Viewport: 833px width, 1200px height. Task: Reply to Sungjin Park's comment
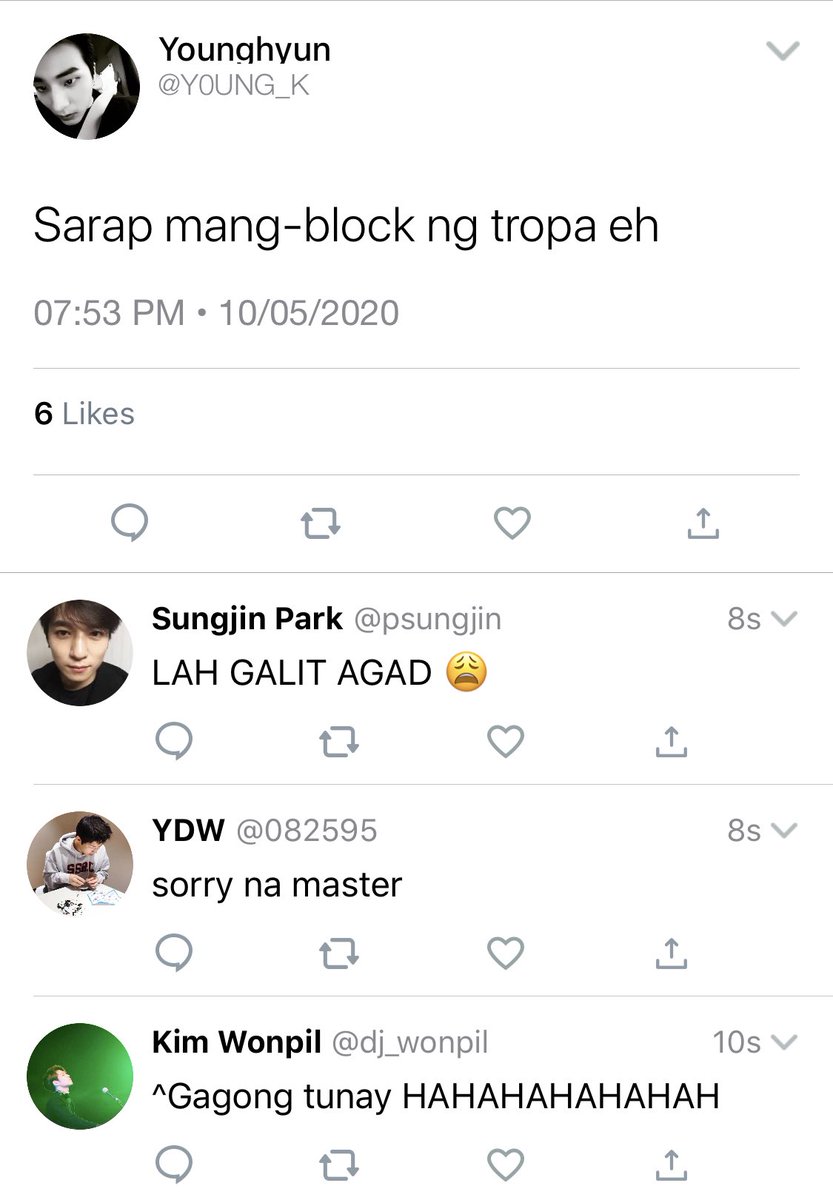click(175, 741)
